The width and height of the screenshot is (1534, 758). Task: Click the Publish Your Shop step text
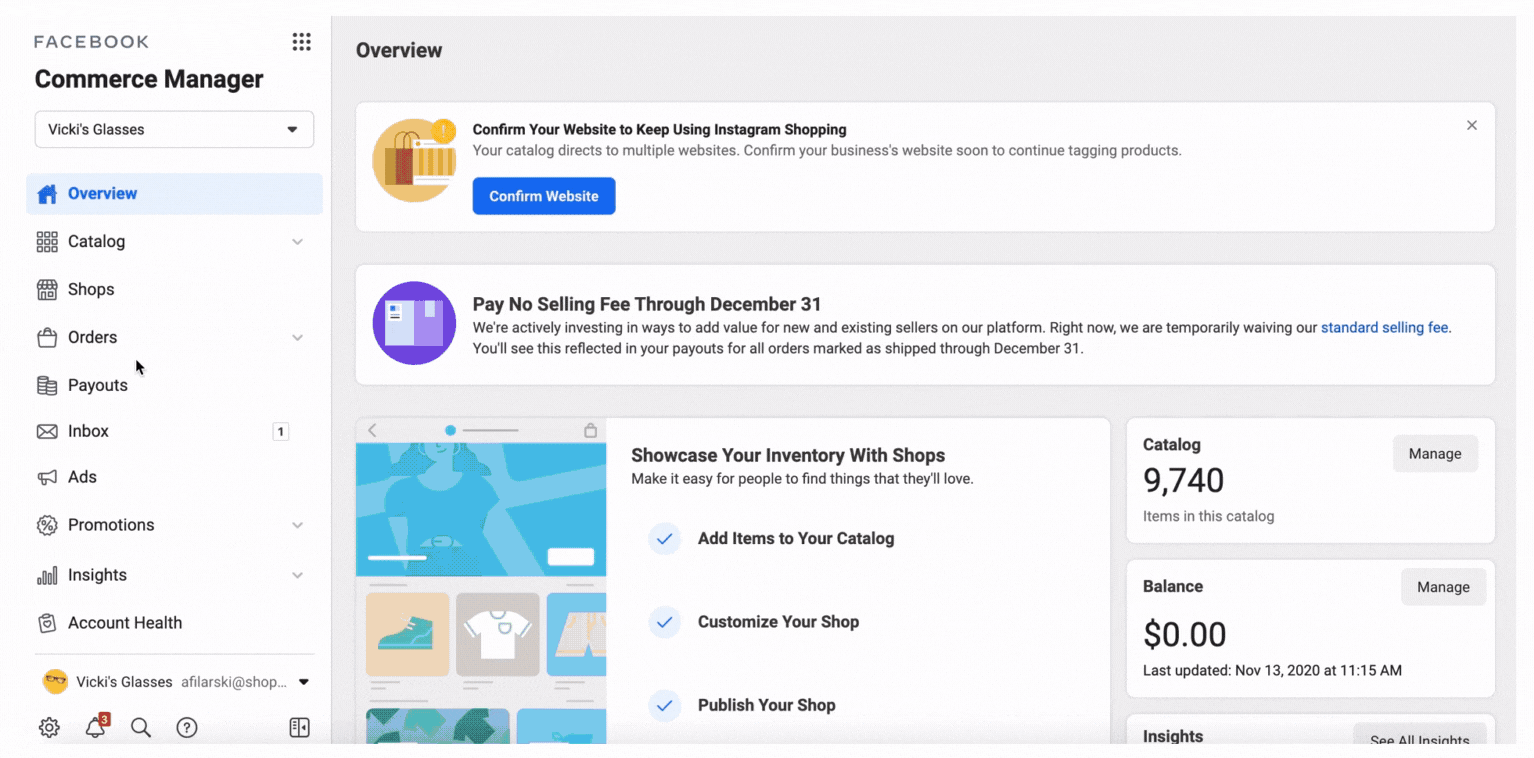[767, 705]
